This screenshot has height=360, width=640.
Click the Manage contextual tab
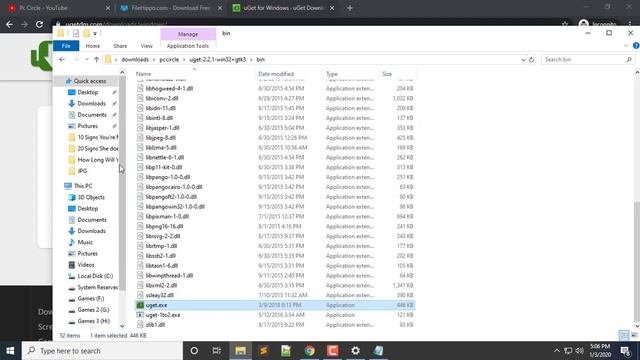coord(188,34)
